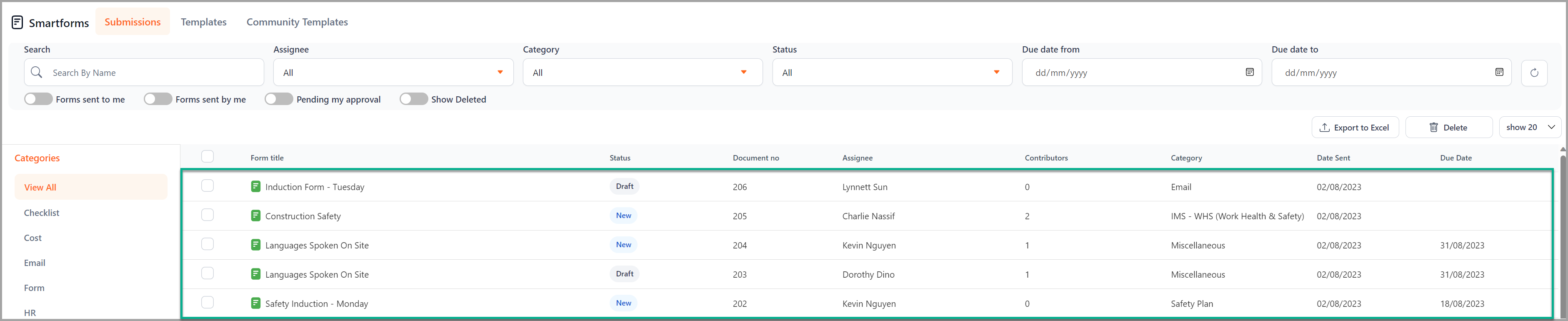This screenshot has height=321, width=1568.
Task: Select View All category
Action: 91,187
